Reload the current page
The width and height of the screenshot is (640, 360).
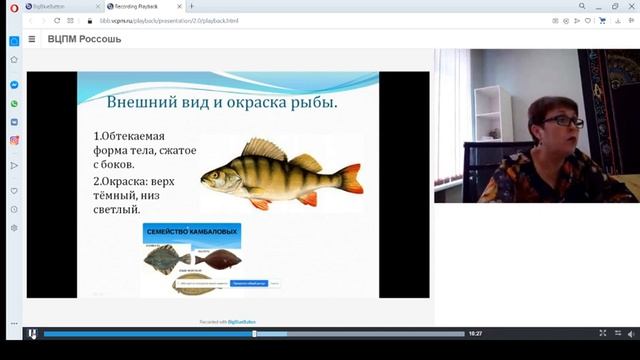click(x=57, y=20)
